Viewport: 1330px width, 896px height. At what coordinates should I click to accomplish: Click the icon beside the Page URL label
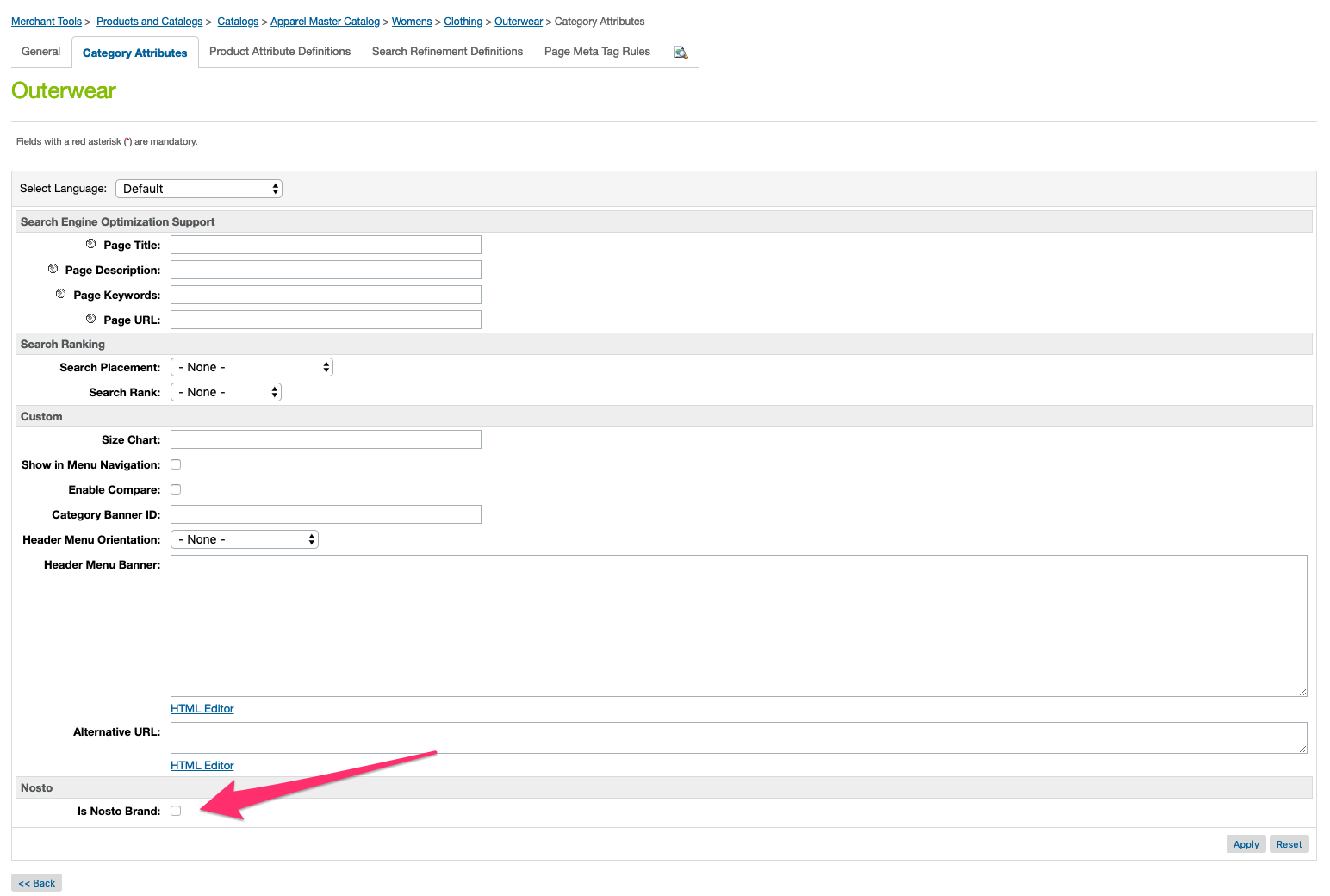point(91,319)
